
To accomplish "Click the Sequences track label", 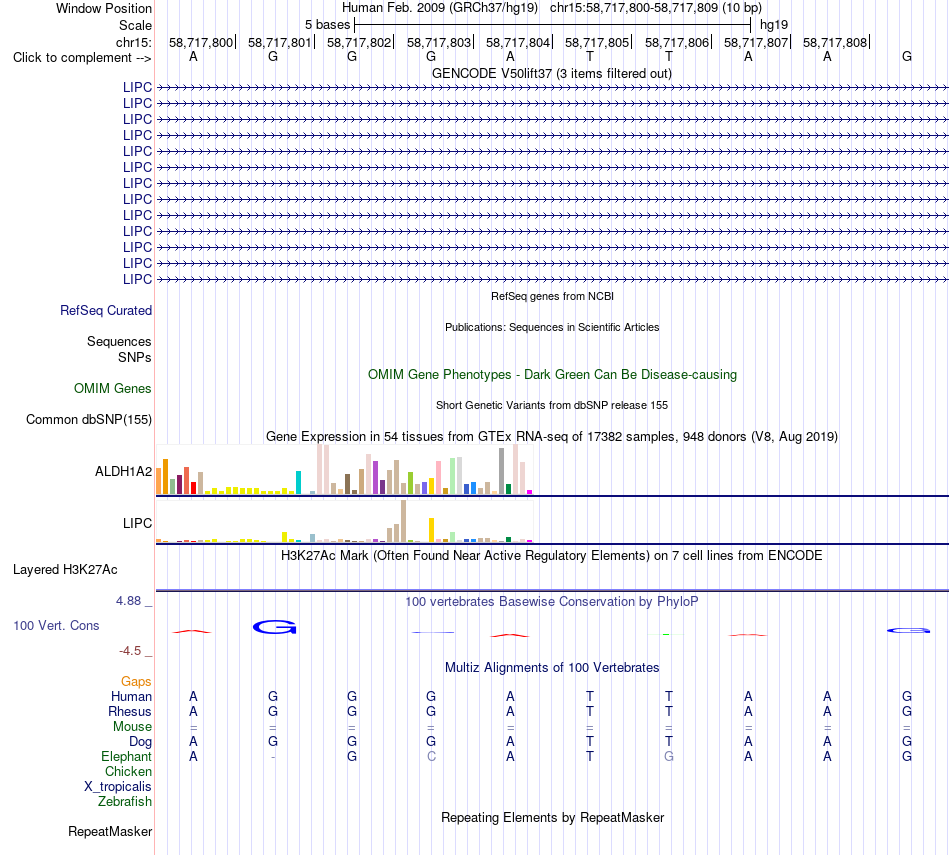I will click(119, 341).
